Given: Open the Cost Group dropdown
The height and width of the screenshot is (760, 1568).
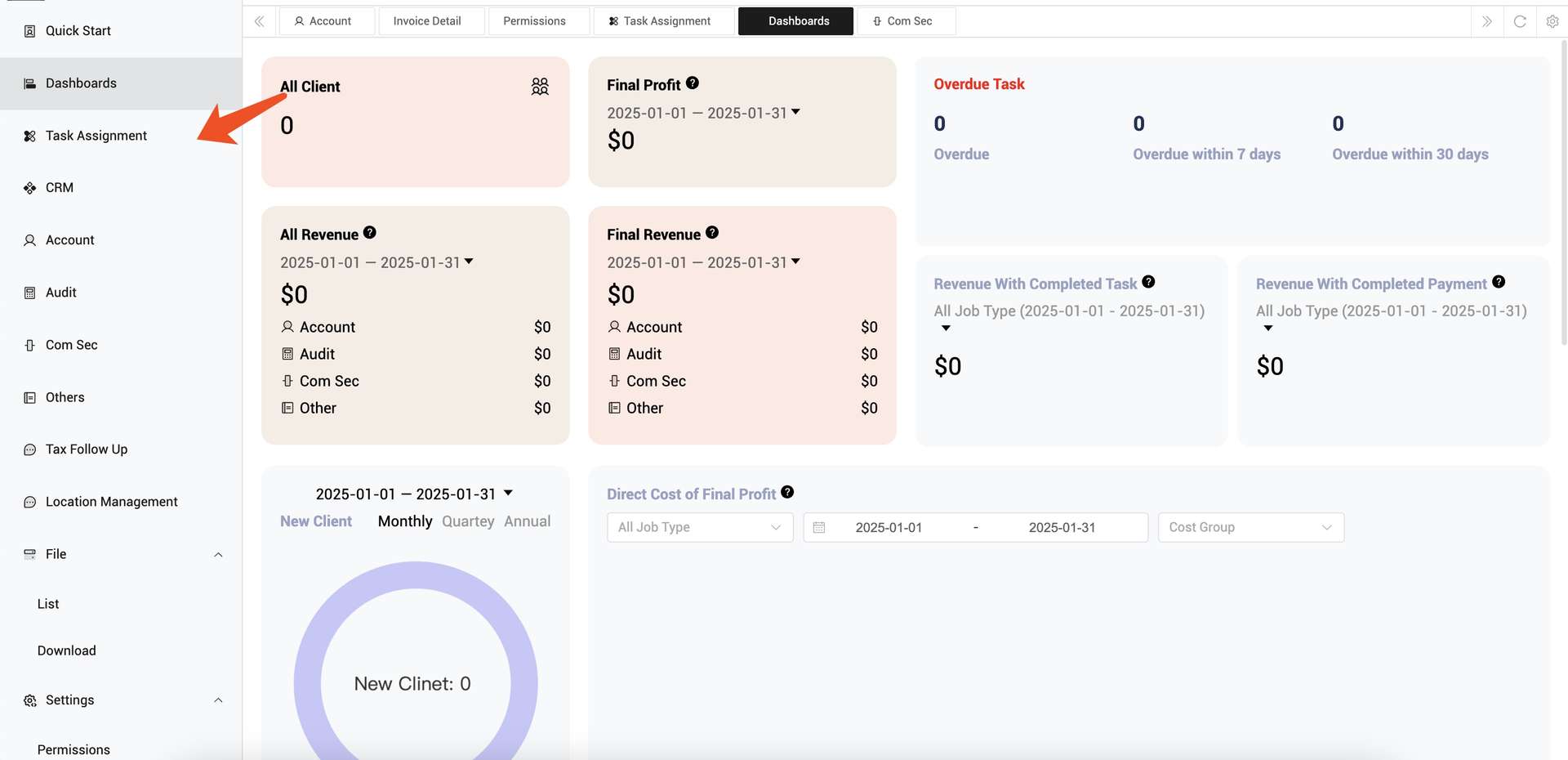Looking at the screenshot, I should tap(1250, 528).
